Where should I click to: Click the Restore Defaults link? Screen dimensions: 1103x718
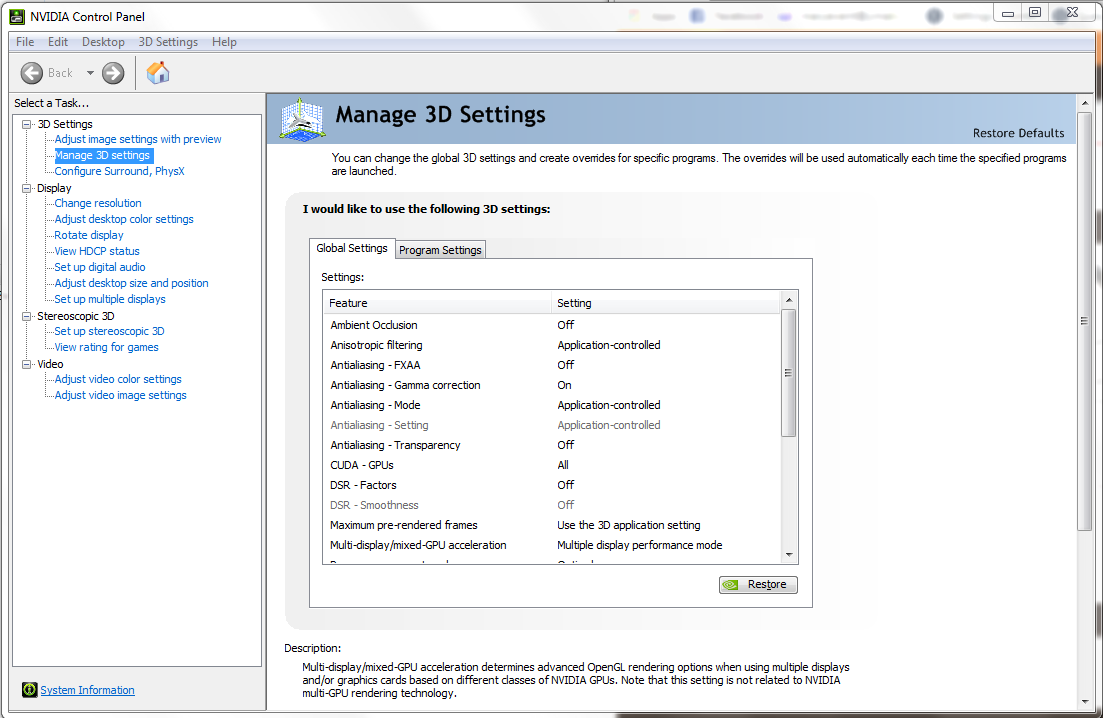coord(1018,133)
